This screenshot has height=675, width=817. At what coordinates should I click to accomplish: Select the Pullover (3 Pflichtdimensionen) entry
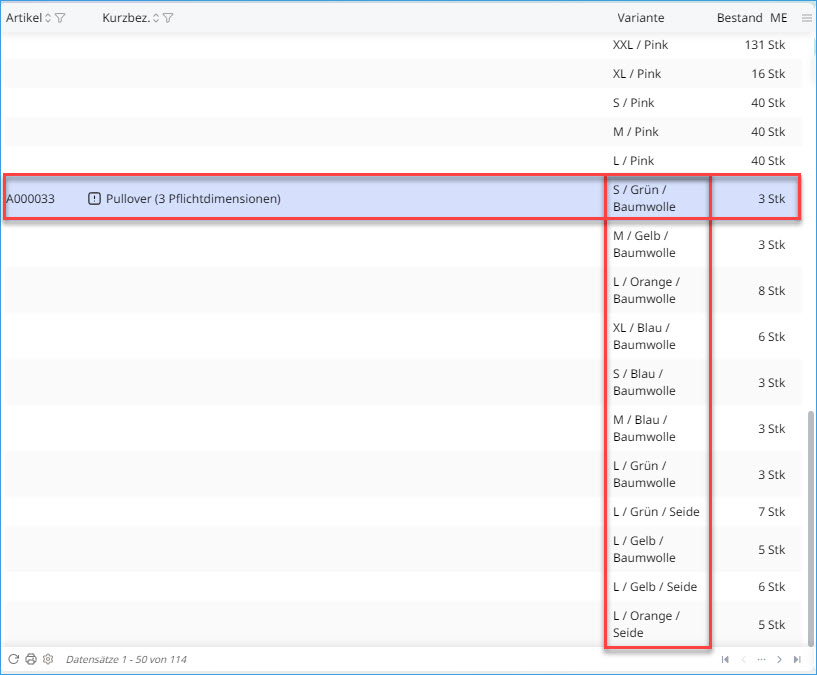coord(193,199)
